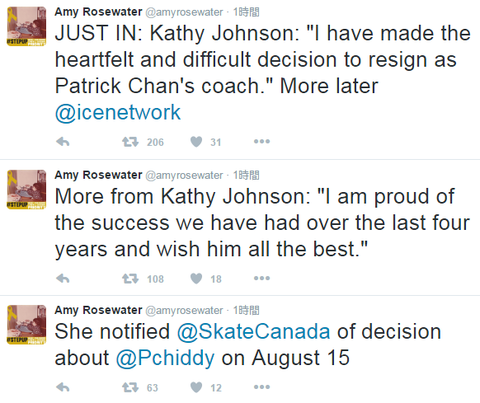Visit the @Pchiddy profile mention
The image size is (480, 403).
[165, 358]
